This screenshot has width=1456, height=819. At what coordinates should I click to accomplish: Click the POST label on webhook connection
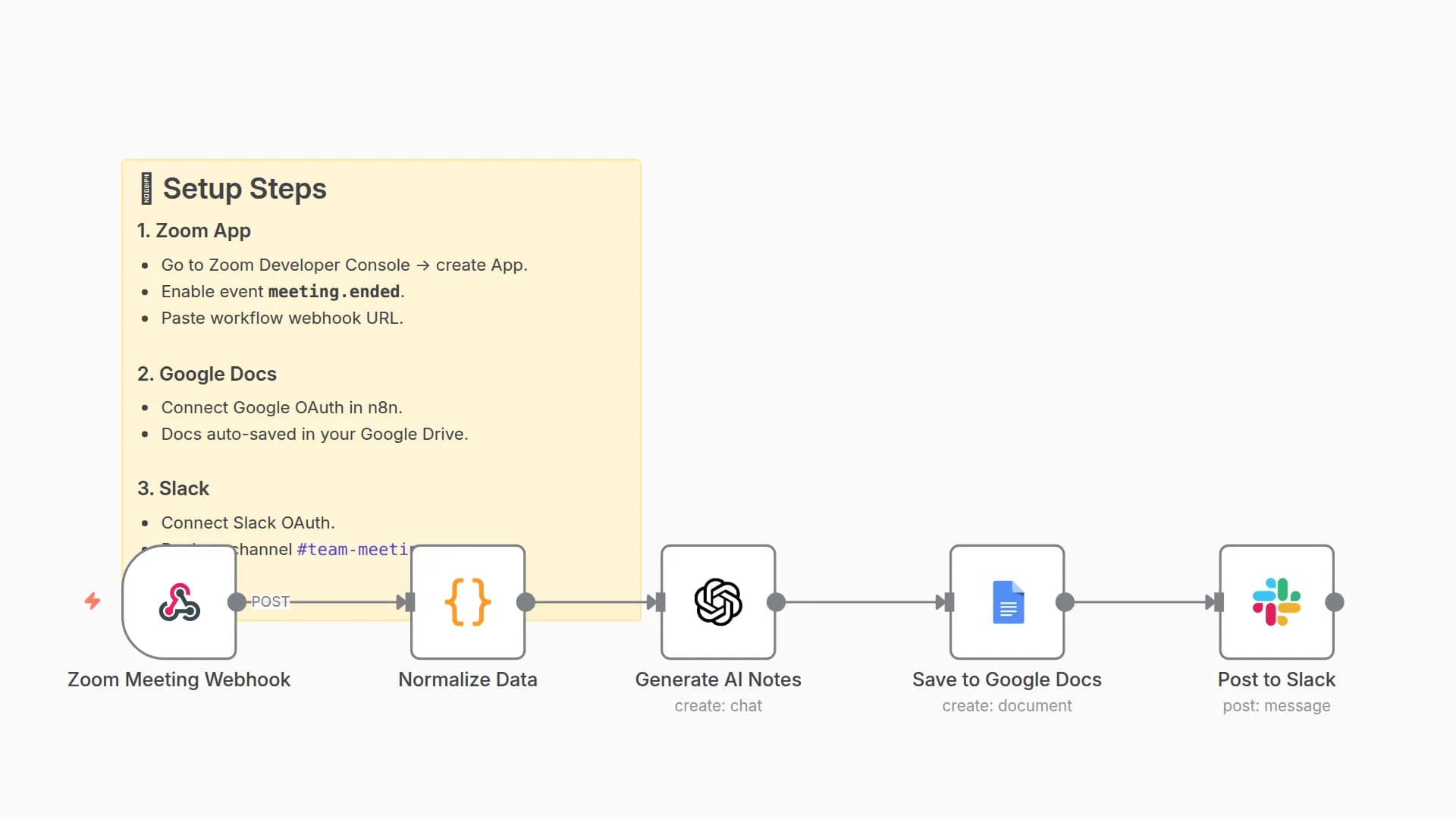(271, 601)
